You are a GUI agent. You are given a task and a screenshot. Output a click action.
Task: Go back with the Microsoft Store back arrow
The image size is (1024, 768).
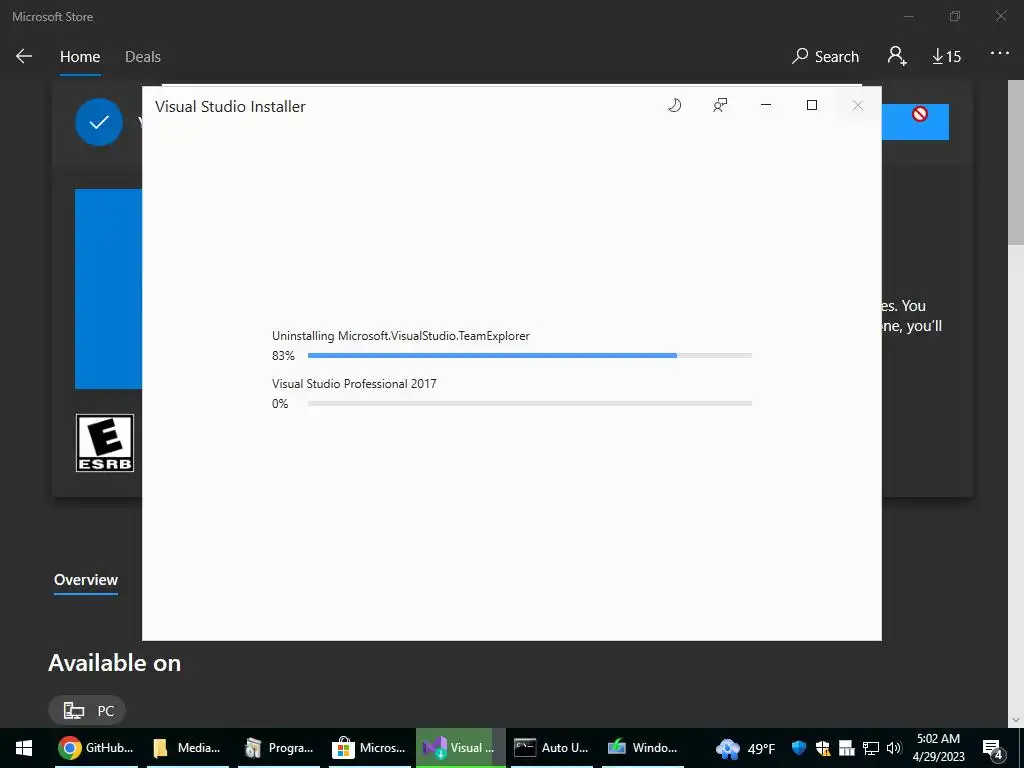coord(24,56)
